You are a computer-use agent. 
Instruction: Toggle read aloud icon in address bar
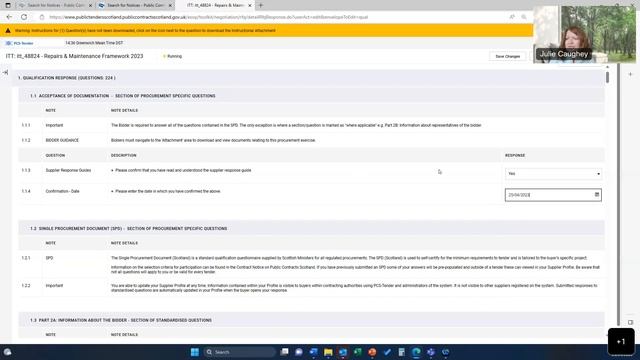tap(512, 17)
